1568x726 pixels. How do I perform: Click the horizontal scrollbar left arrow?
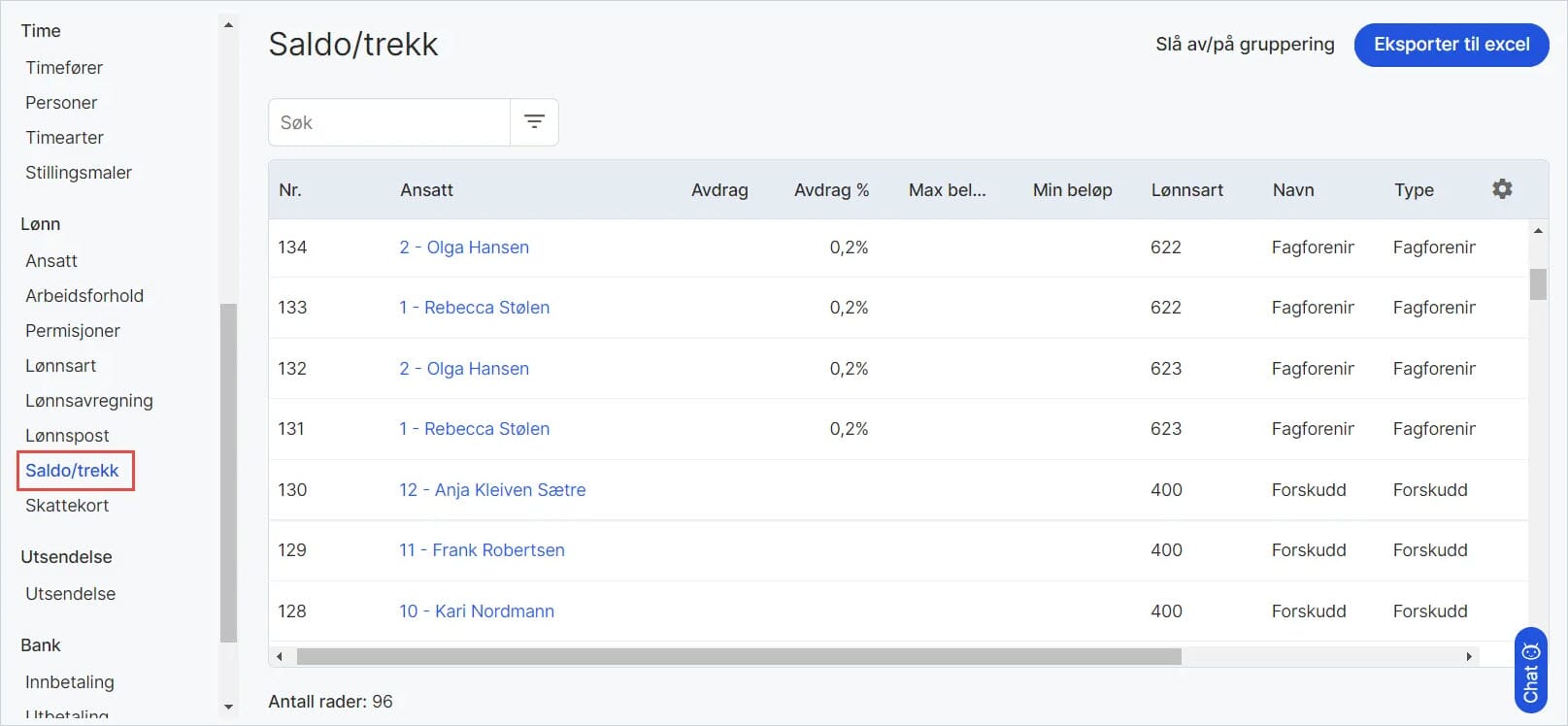[280, 657]
